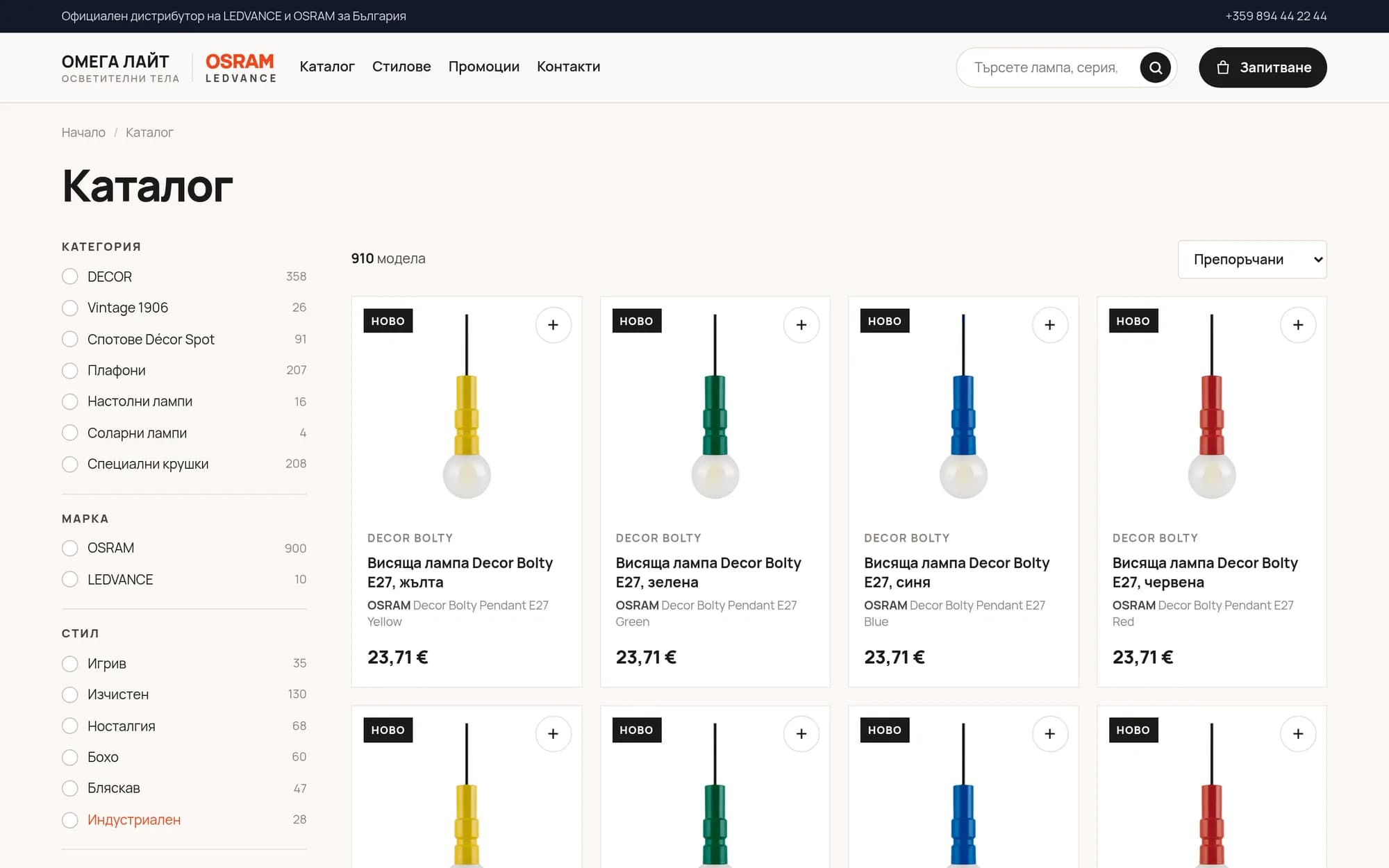Screen dimensions: 1389x868
Task: Select the Бляскав style filter
Action: point(183,788)
